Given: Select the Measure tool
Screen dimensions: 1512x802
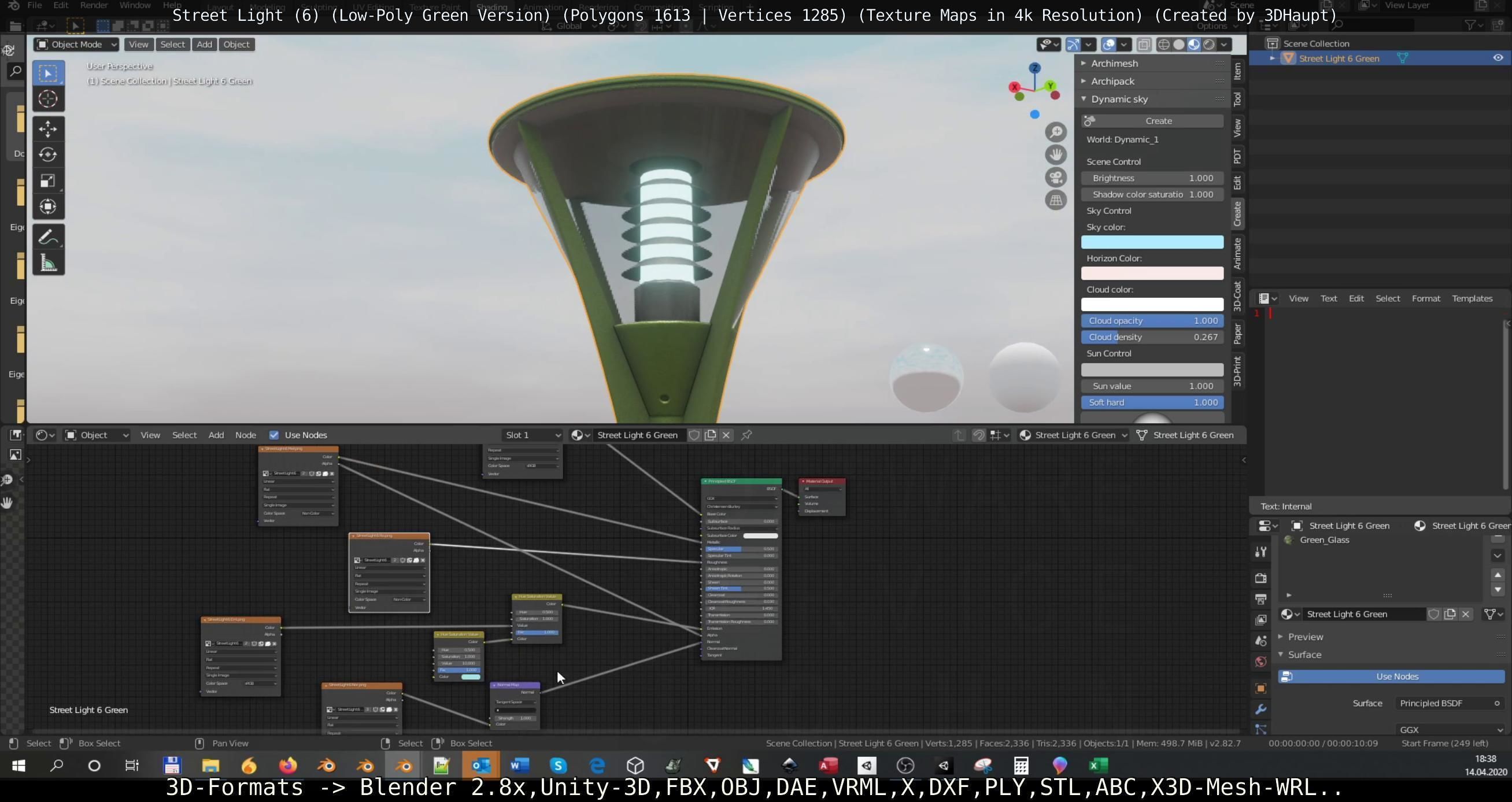Looking at the screenshot, I should tap(48, 263).
